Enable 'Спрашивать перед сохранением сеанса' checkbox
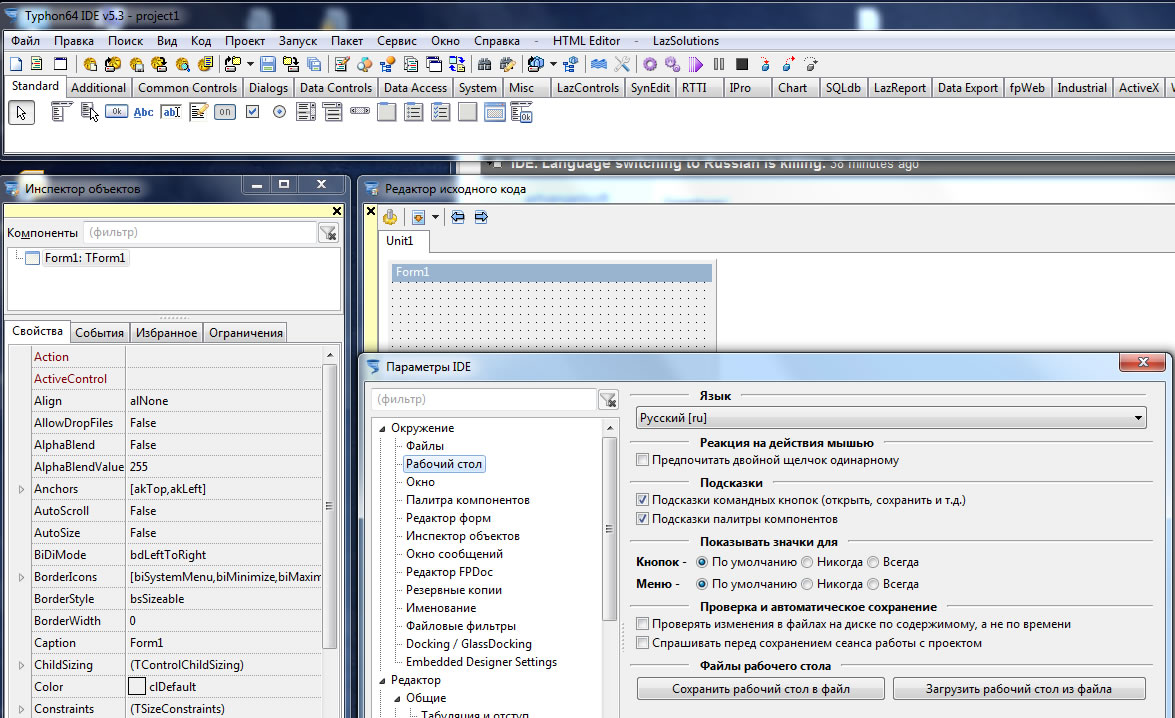The width and height of the screenshot is (1175, 718). 642,643
